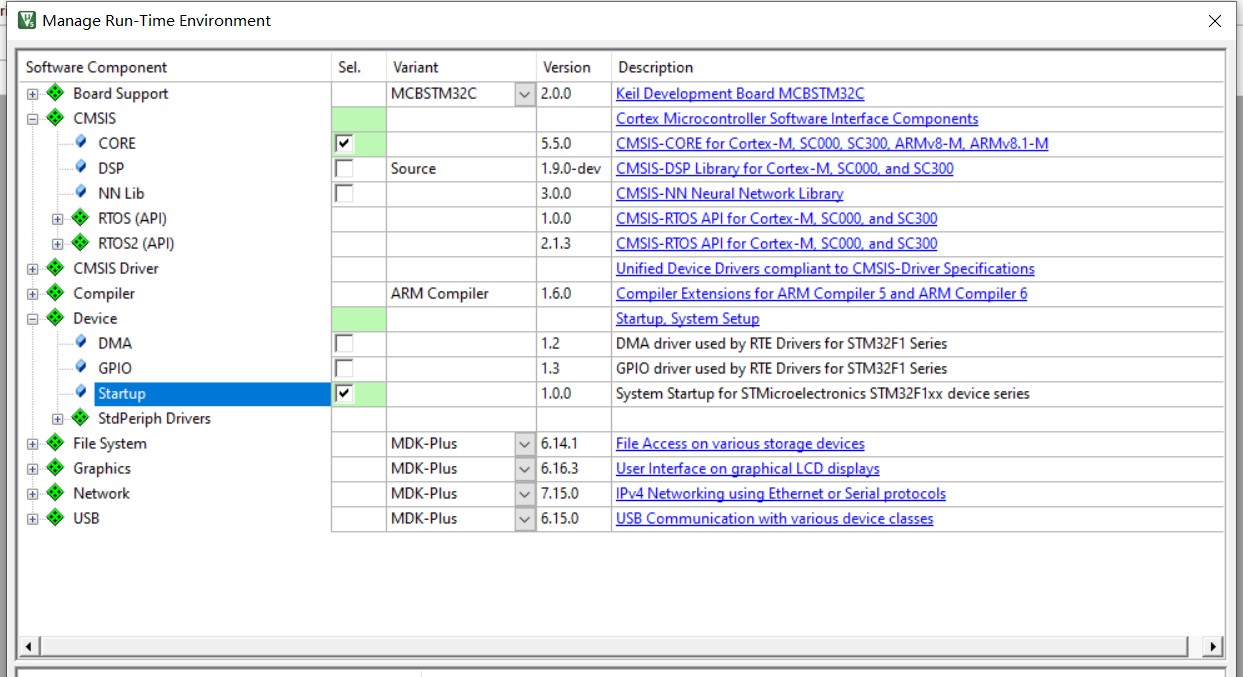The width and height of the screenshot is (1243, 677).
Task: Open IPv4 Networking using Ethernet link
Action: pos(780,494)
